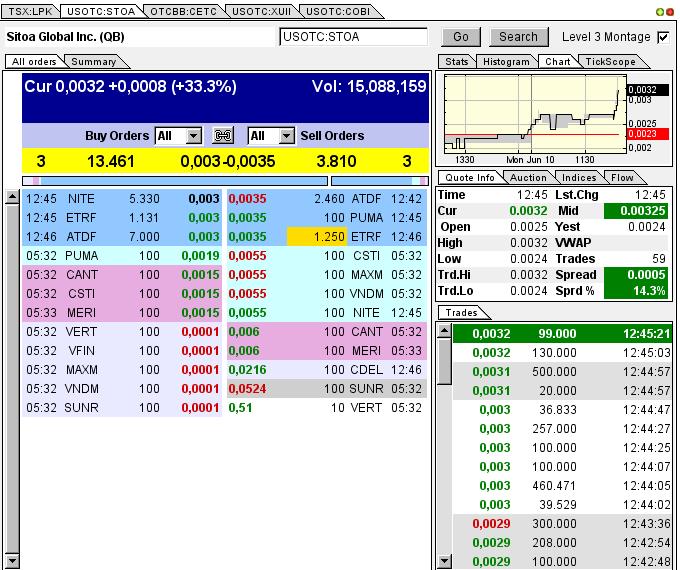Switch to the OTCBB:CETC symbol tab

coord(182,11)
